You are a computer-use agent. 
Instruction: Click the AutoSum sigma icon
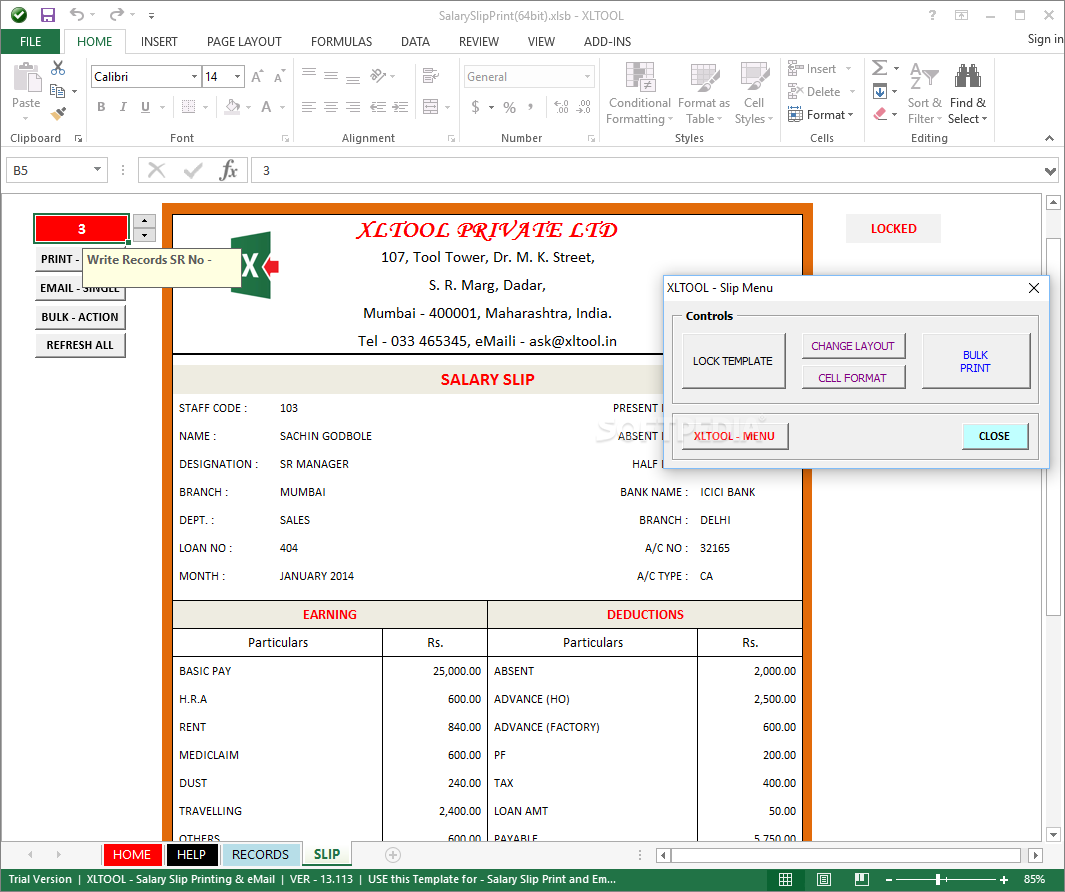click(879, 68)
